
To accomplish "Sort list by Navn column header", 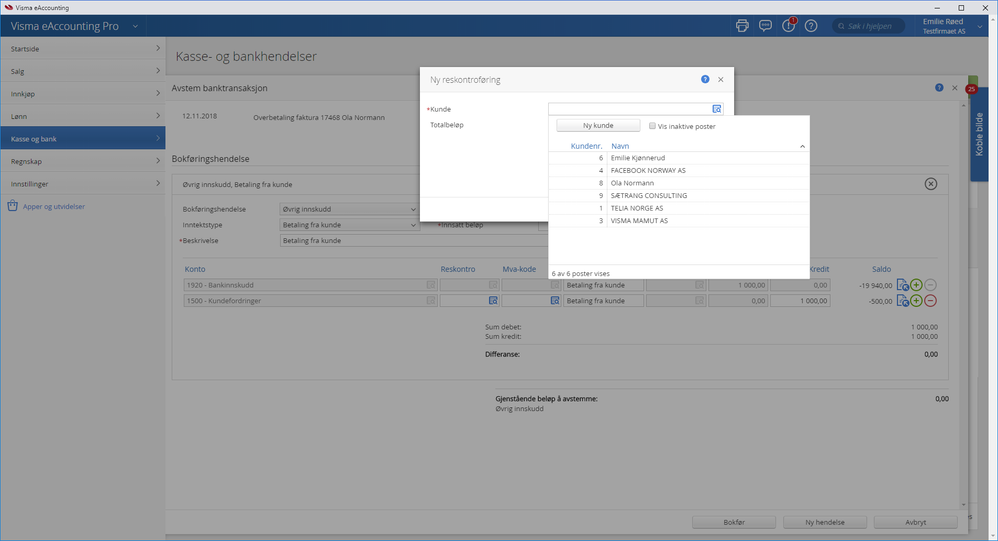I will [620, 146].
